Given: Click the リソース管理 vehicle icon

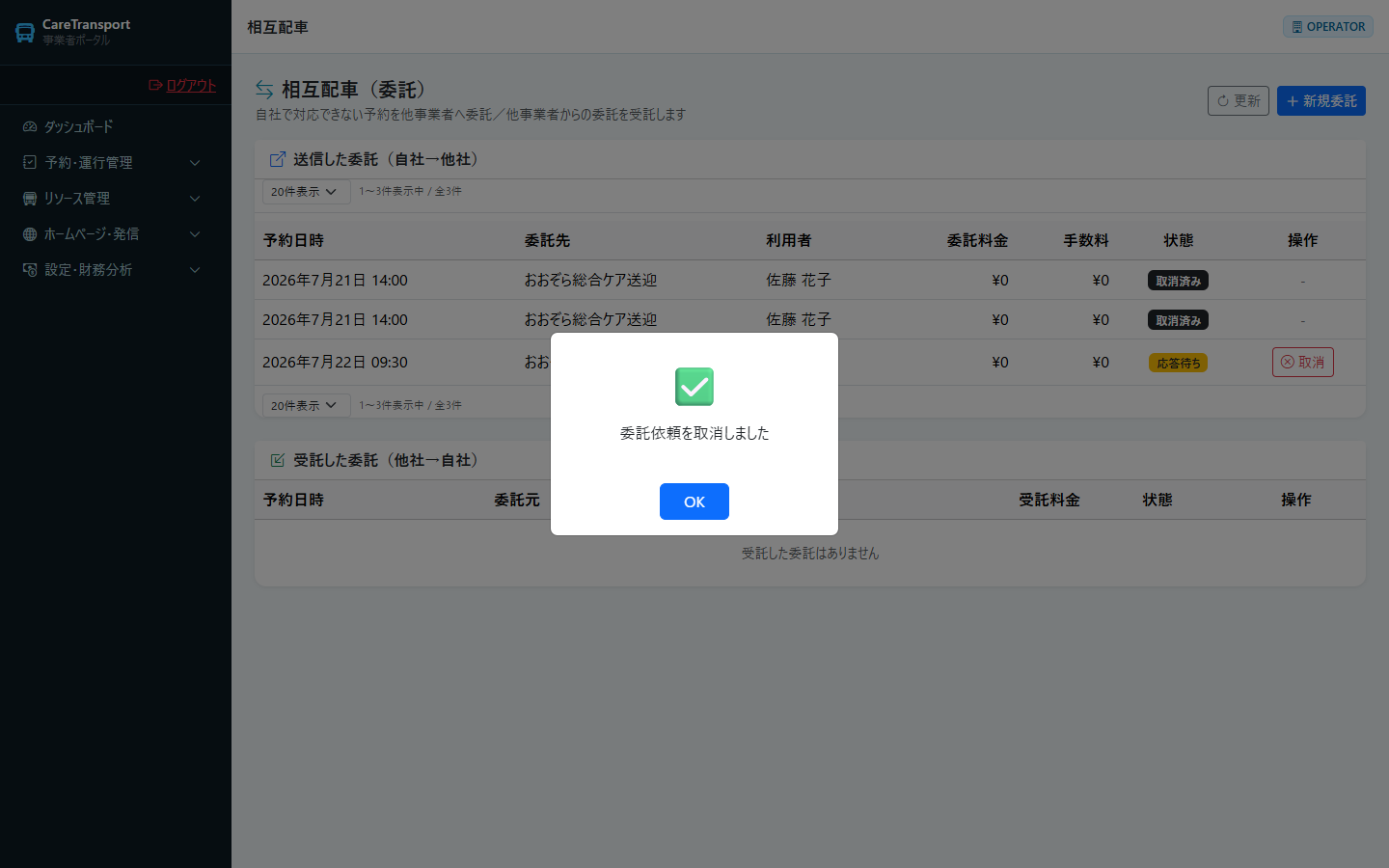Looking at the screenshot, I should (30, 198).
